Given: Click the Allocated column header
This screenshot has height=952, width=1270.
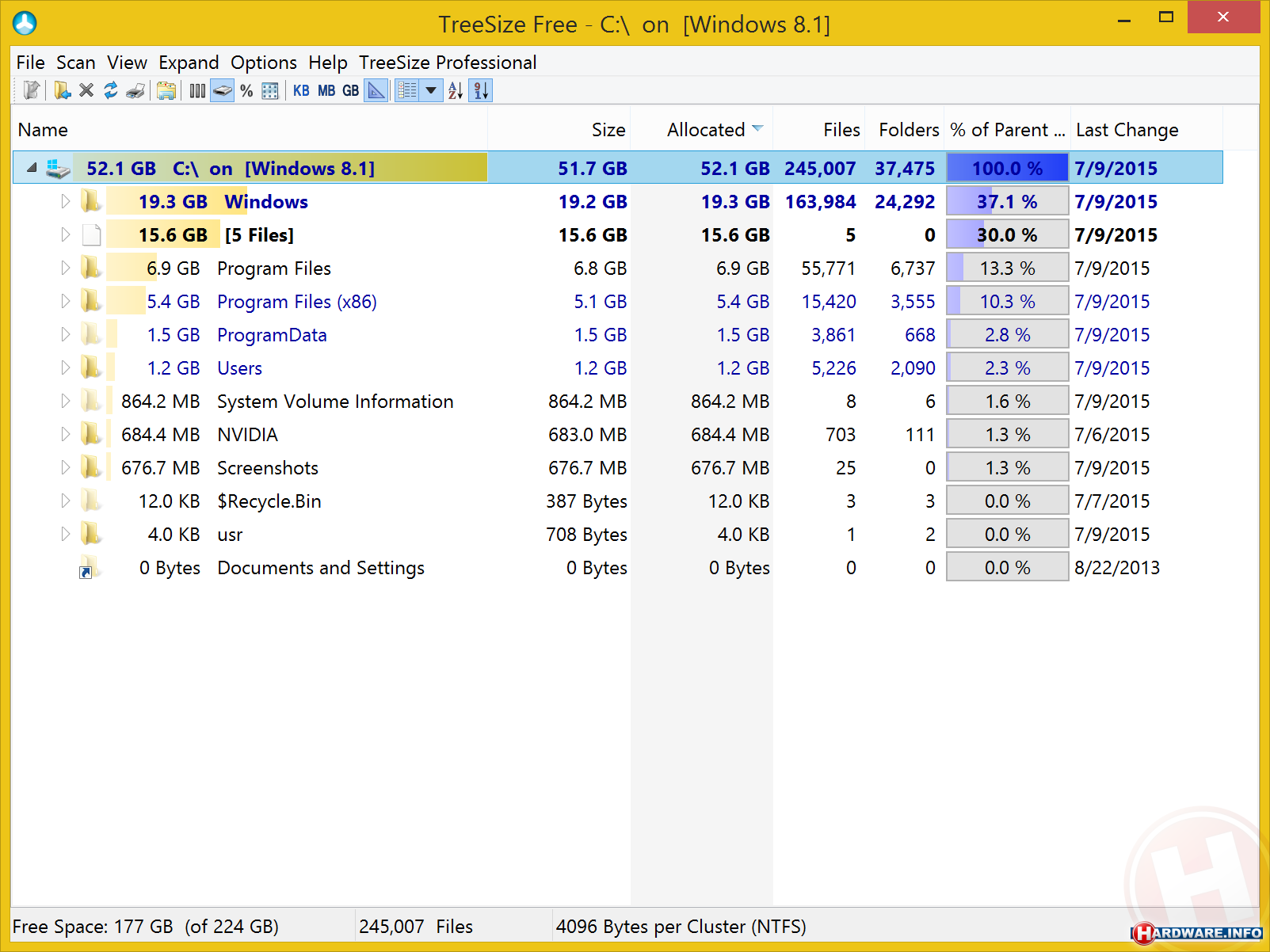Looking at the screenshot, I should tap(705, 130).
